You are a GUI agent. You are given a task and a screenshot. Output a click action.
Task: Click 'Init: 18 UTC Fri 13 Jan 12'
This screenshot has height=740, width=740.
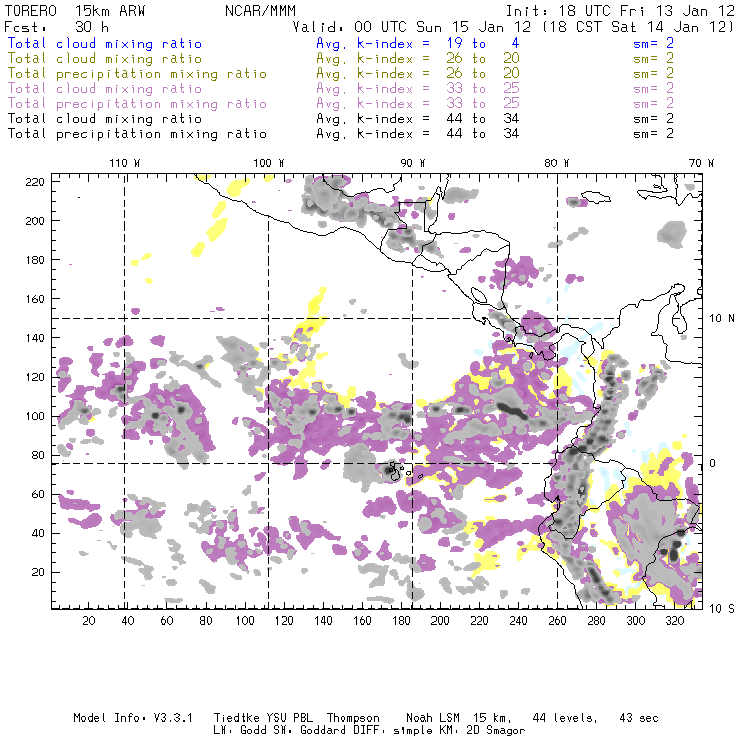[x=620, y=11]
